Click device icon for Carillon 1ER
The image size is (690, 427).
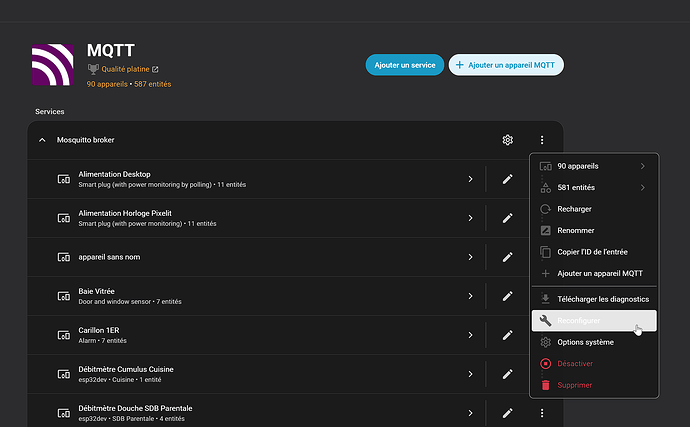coord(64,335)
